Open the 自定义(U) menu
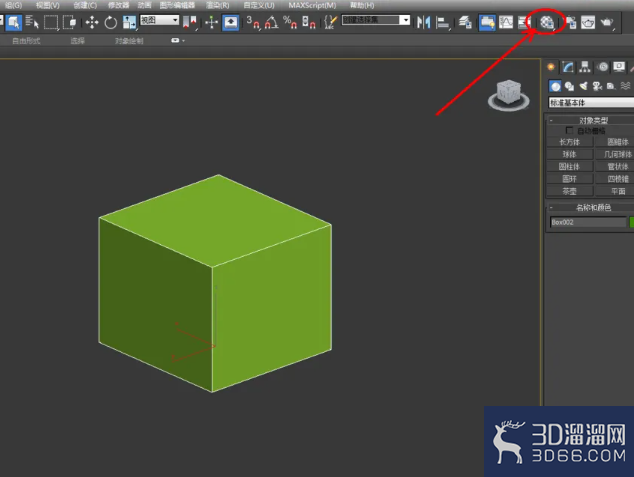The height and width of the screenshot is (477, 634). click(259, 5)
